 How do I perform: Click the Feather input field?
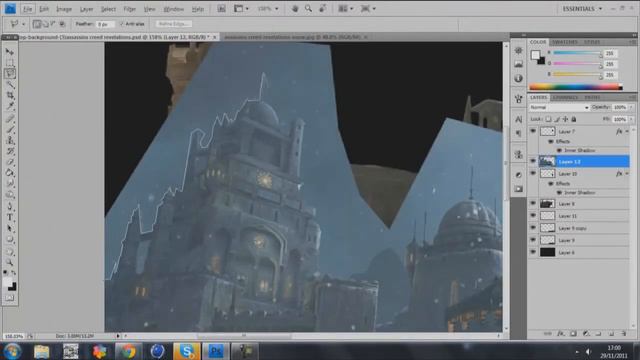coord(105,24)
